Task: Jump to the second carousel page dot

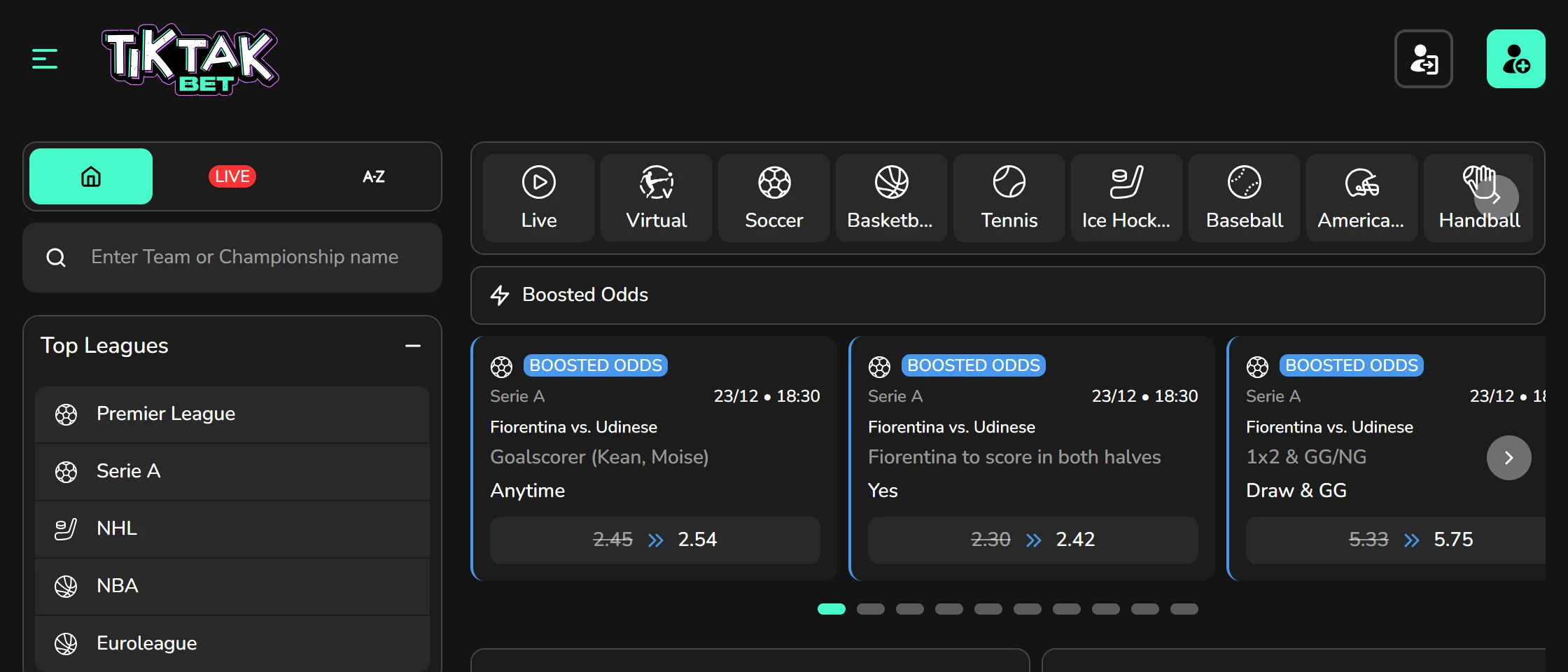Action: [x=870, y=609]
